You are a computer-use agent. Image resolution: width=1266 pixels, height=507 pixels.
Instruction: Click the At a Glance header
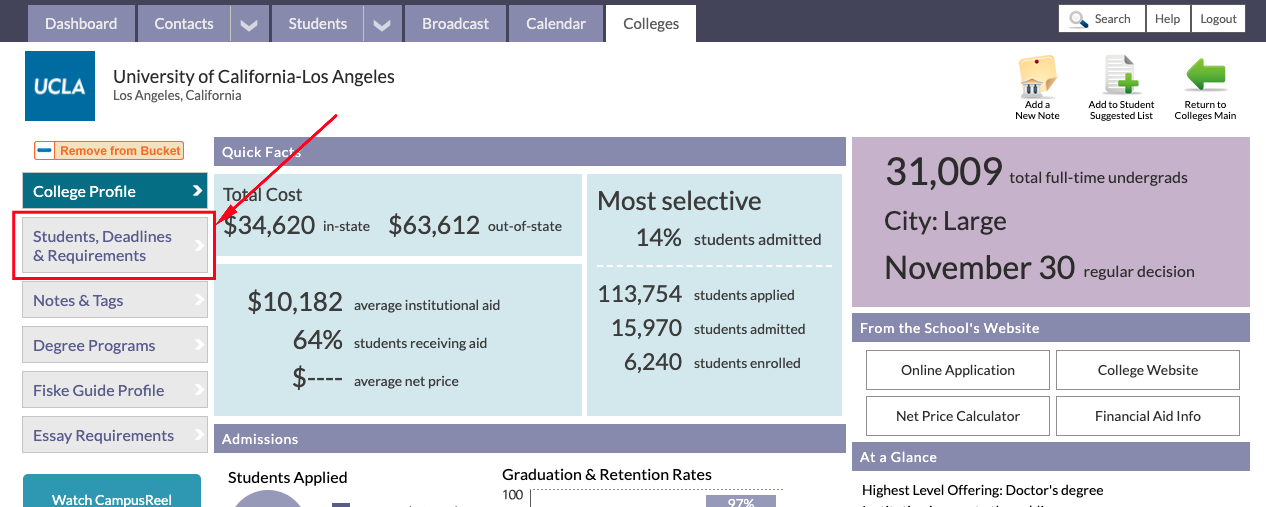tap(1051, 457)
